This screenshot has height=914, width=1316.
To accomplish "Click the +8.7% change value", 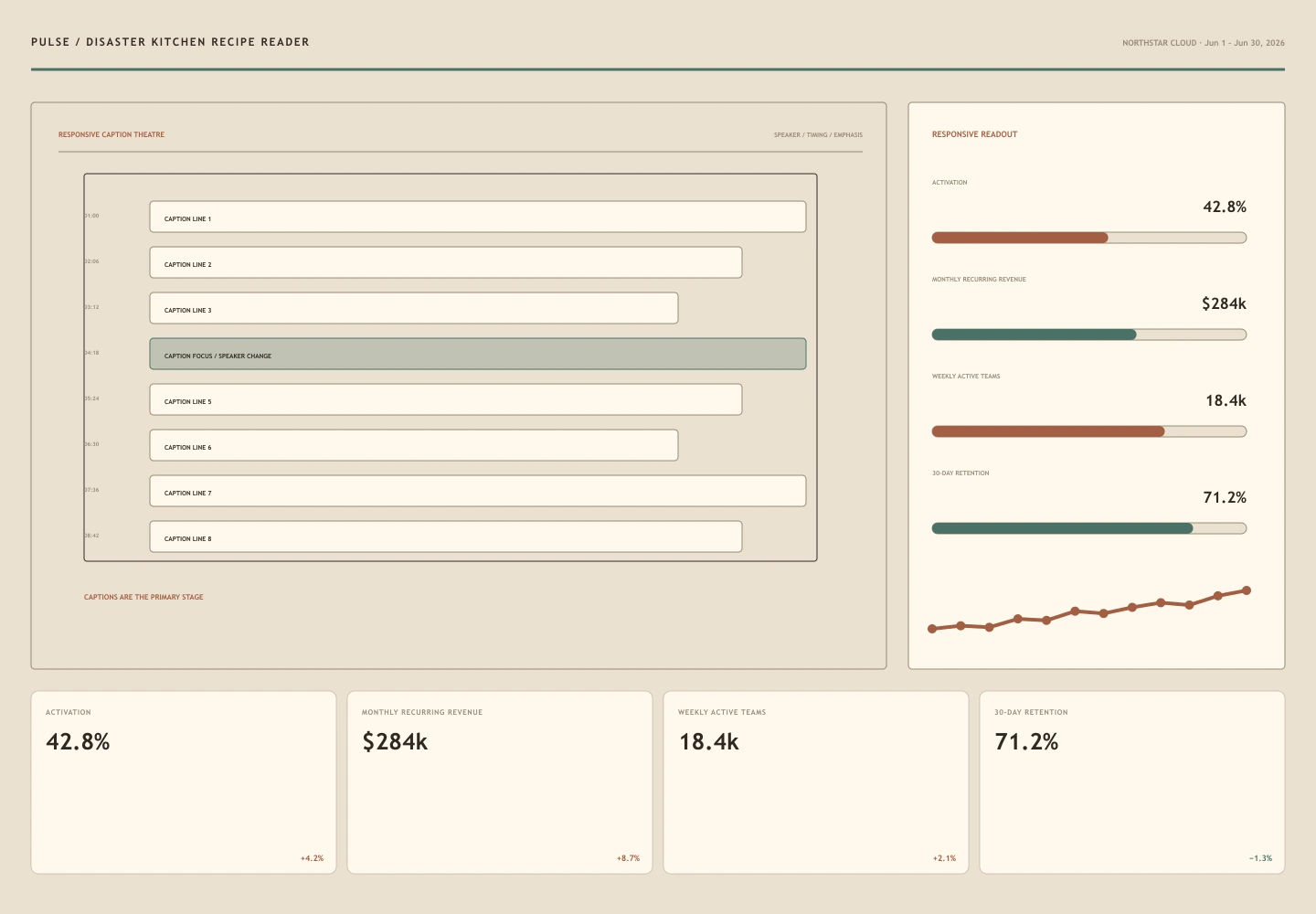I will coord(628,858).
